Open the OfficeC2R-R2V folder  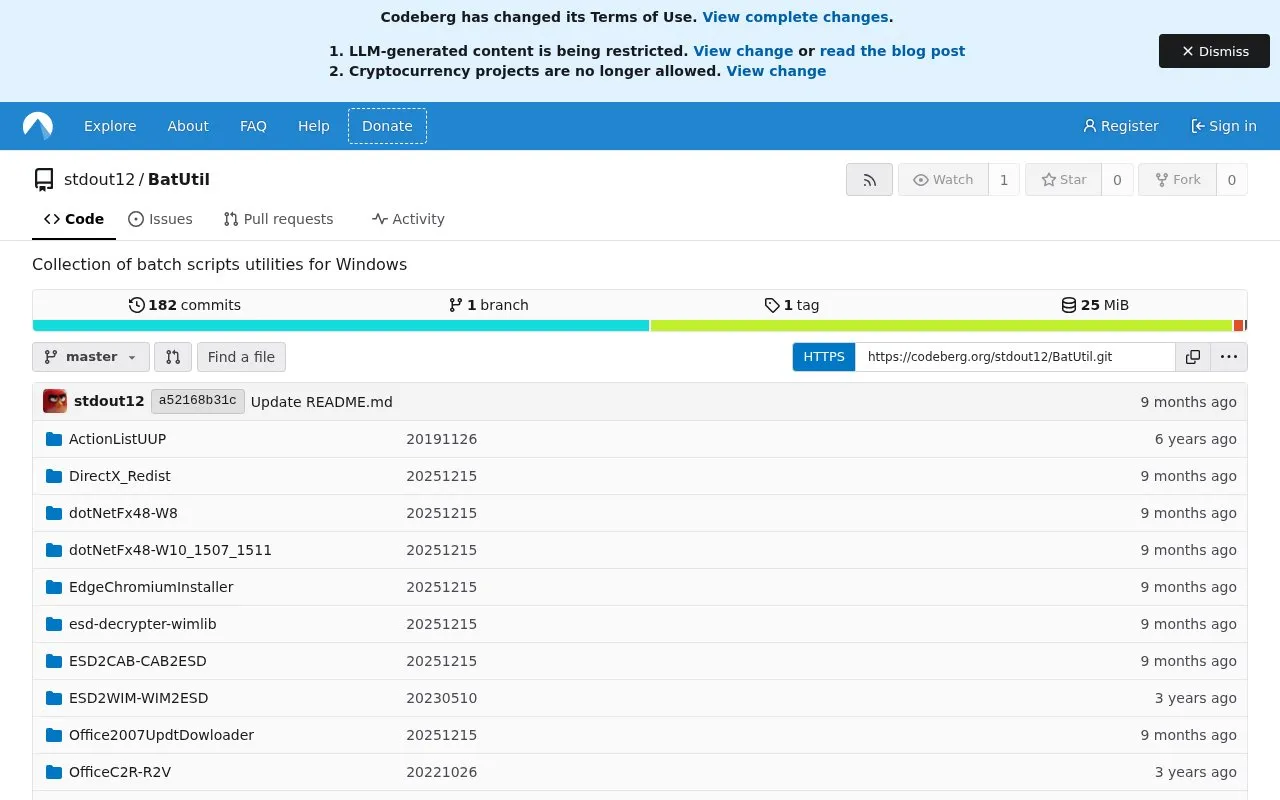pyautogui.click(x=119, y=772)
